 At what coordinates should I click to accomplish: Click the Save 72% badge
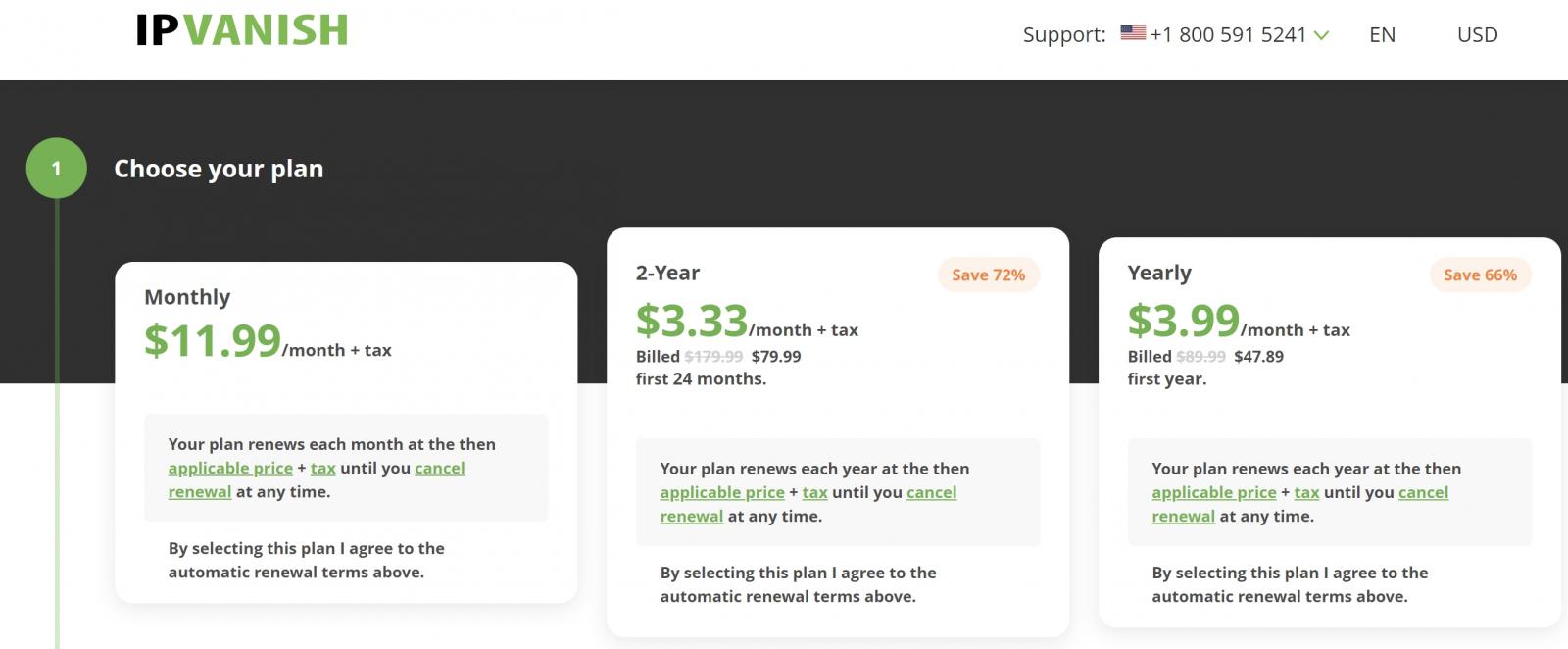coord(988,275)
